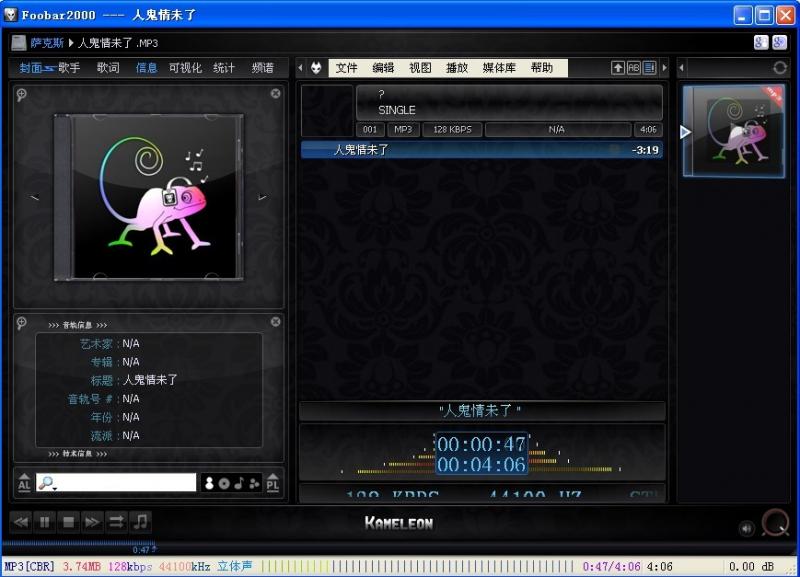The width and height of the screenshot is (800, 577).
Task: Click the play marker beside album thumbnail
Action: [x=685, y=132]
